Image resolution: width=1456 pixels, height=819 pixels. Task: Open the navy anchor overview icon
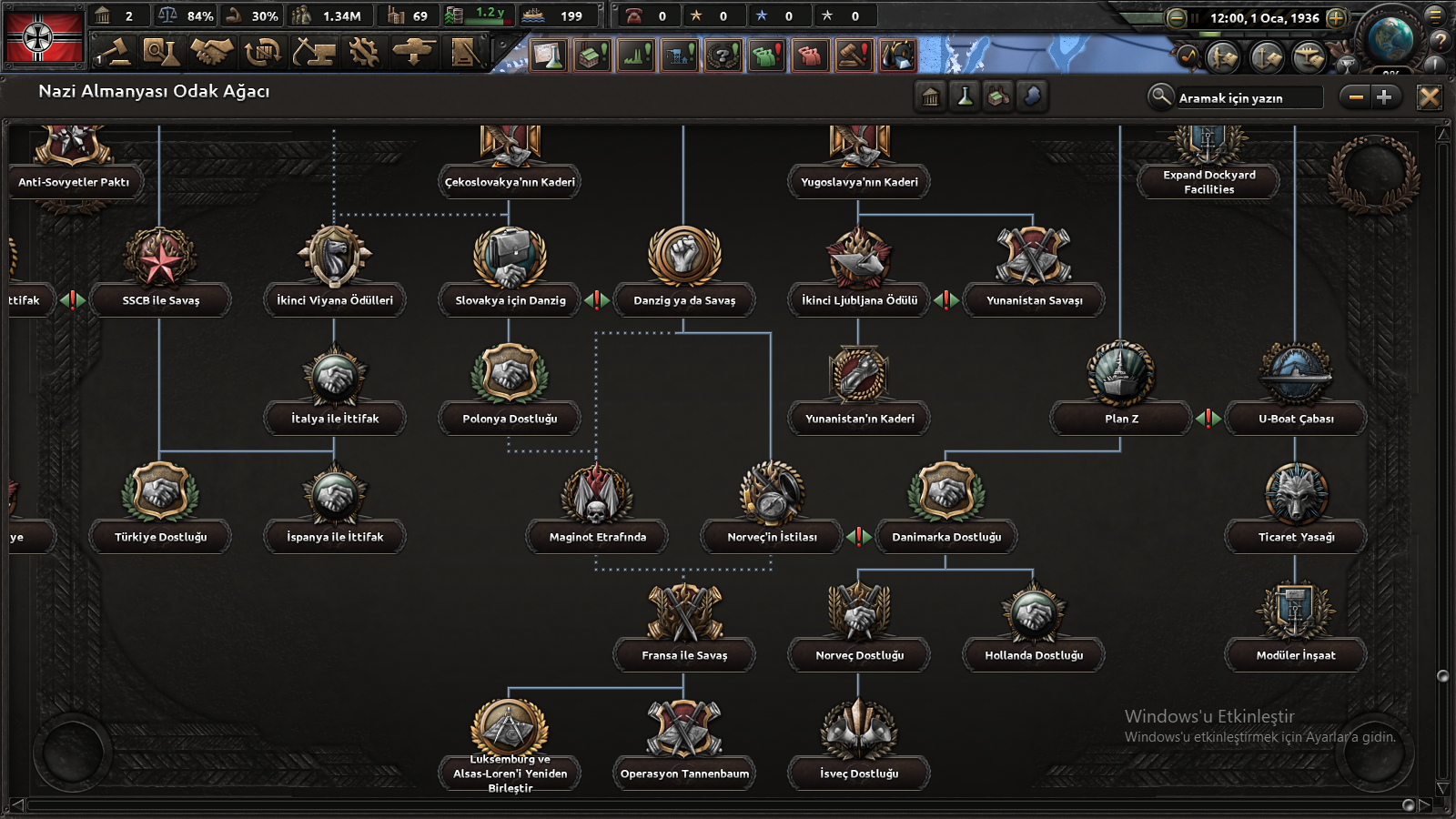(x=1266, y=57)
